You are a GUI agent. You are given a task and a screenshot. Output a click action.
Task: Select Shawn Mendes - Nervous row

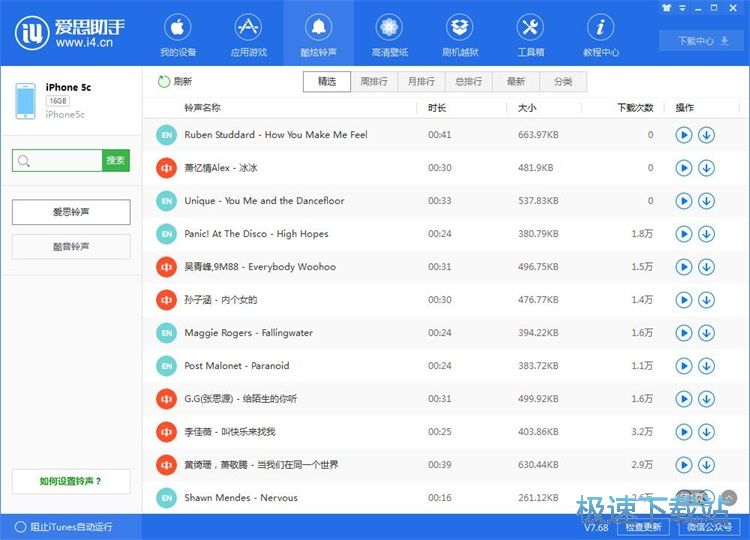(446, 498)
